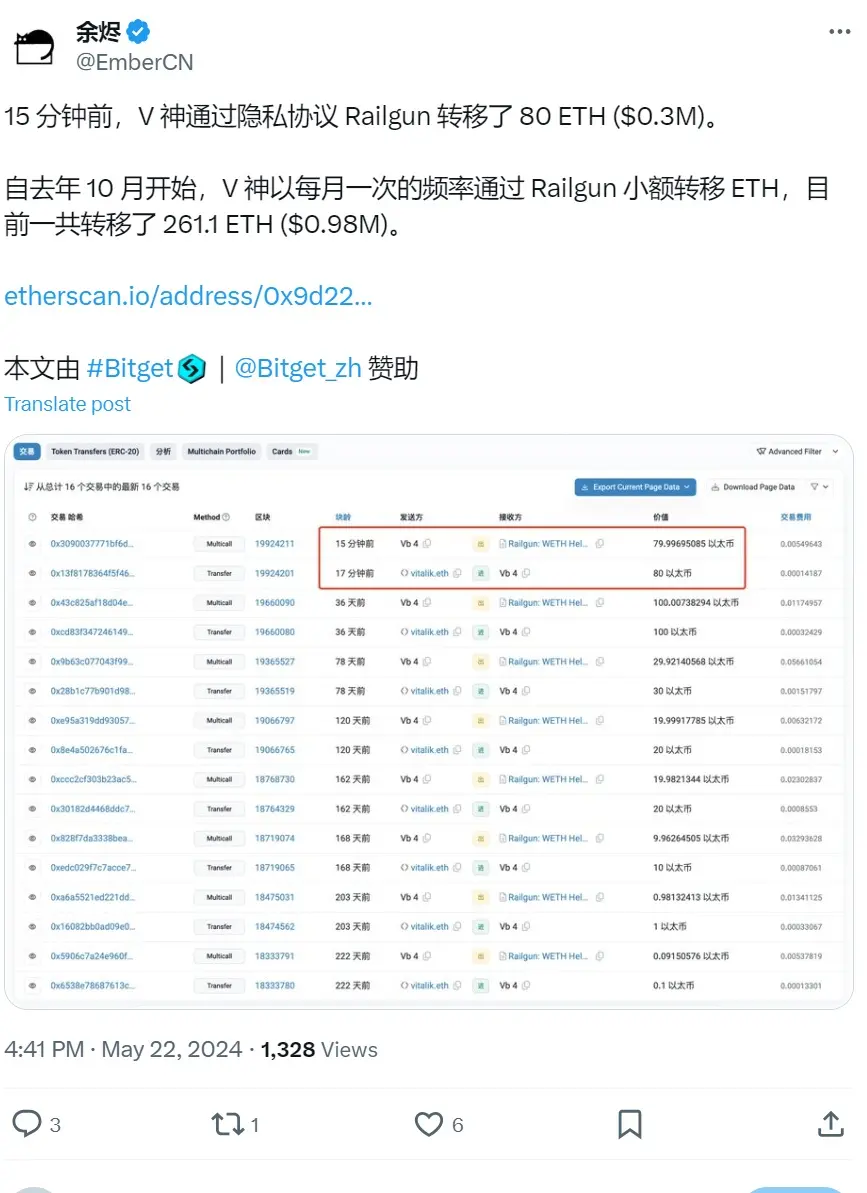The image size is (867, 1193).
Task: Click the Translate post link
Action: [67, 404]
